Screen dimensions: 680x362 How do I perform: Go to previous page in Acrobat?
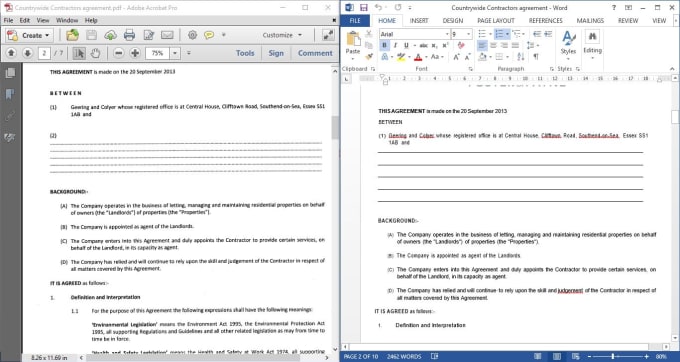coord(11,53)
